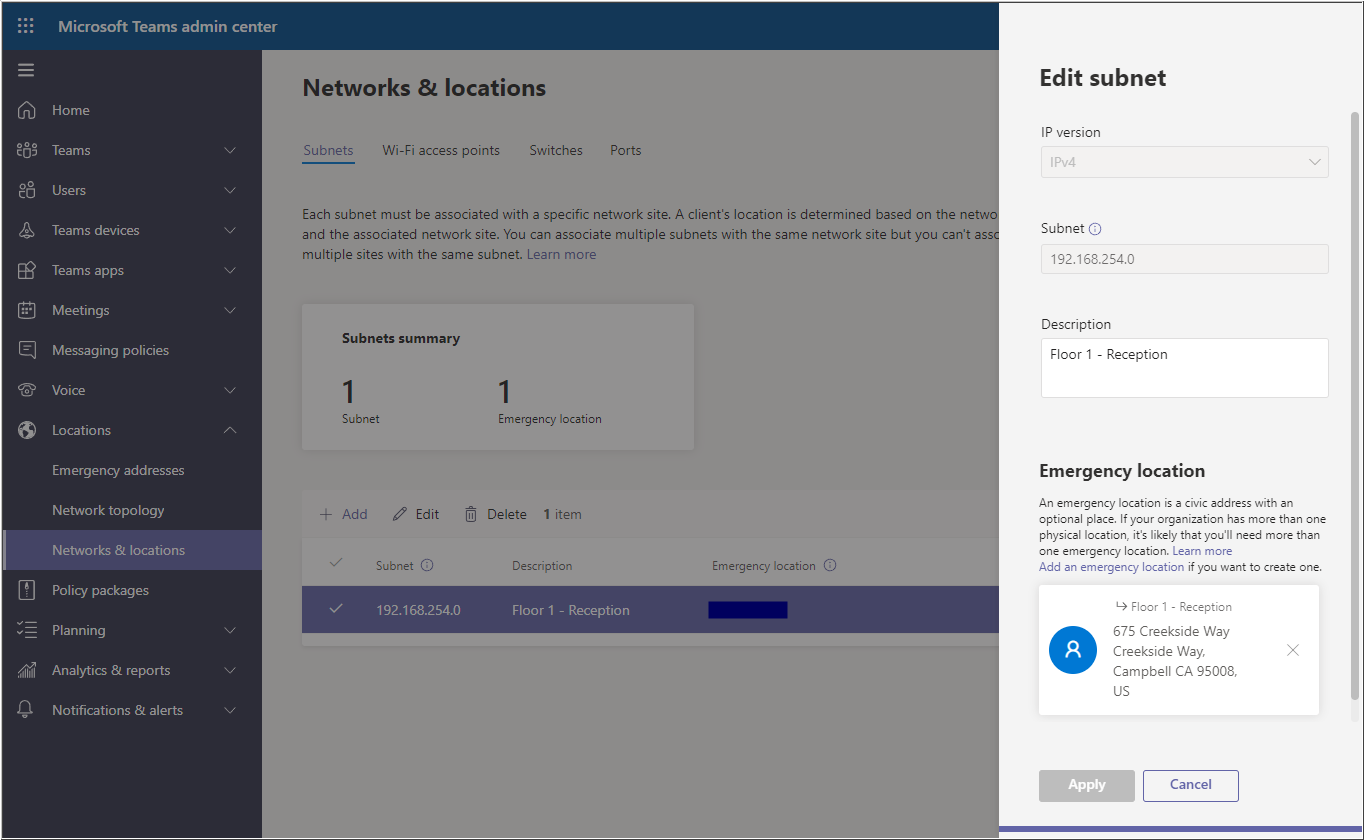Click the Messaging policies icon
1364x840 pixels.
pyautogui.click(x=27, y=350)
